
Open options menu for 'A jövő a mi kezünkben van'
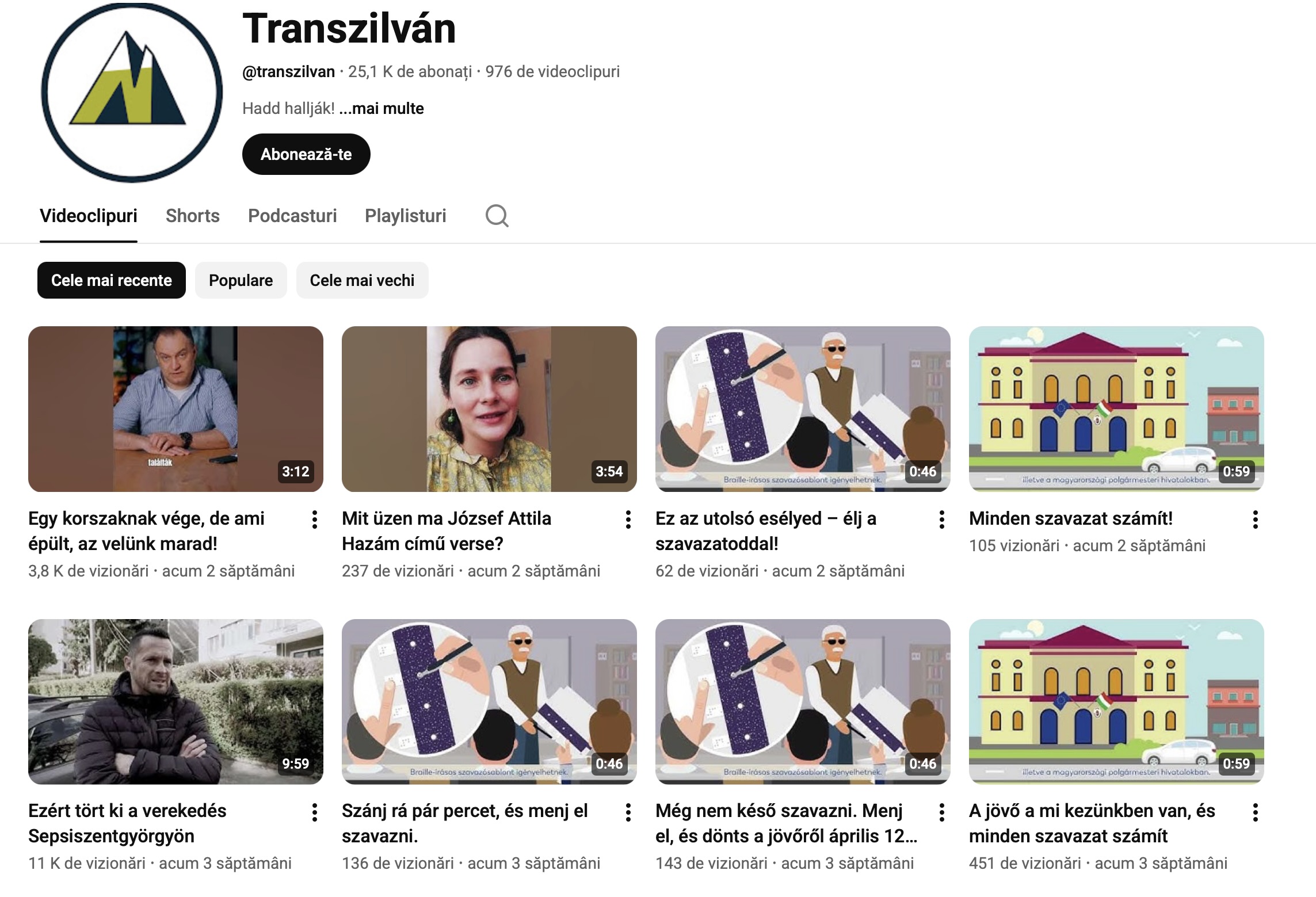1256,812
